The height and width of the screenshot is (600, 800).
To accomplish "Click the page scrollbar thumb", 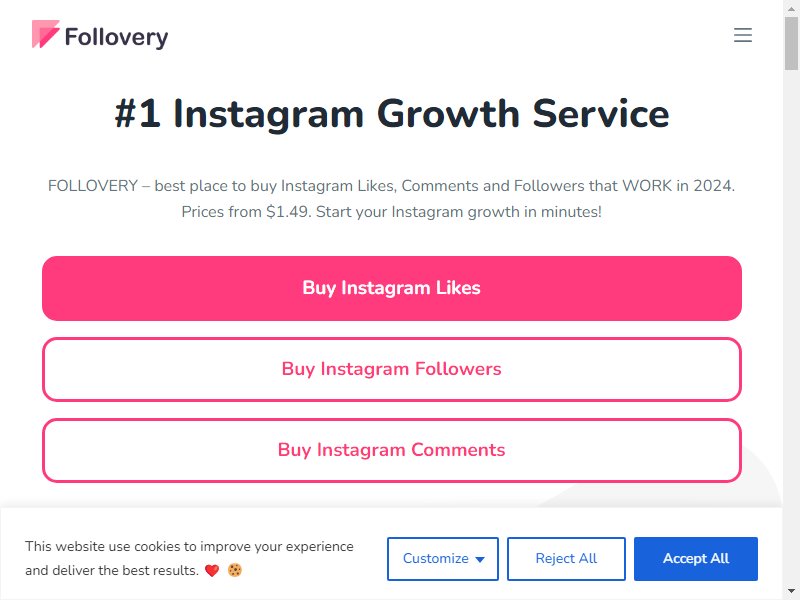I will (791, 43).
